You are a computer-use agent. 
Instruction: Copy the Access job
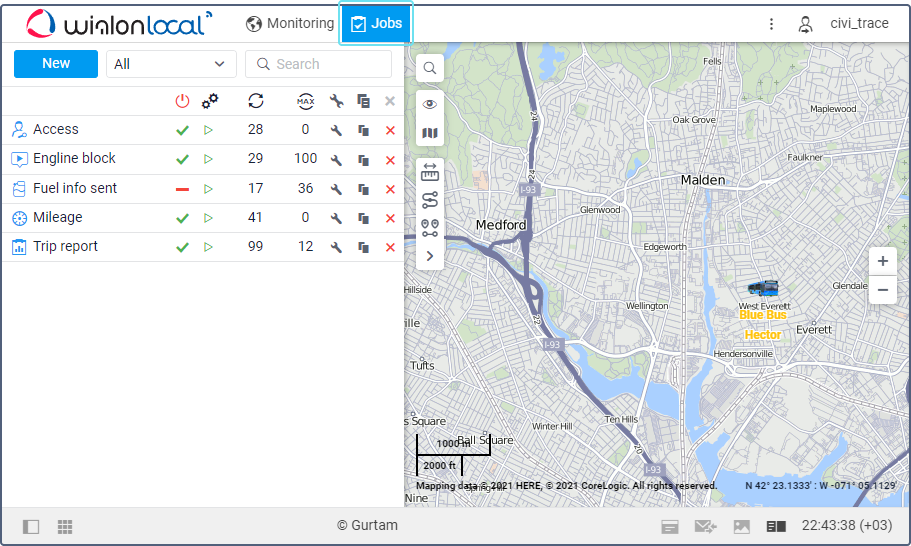pos(364,130)
